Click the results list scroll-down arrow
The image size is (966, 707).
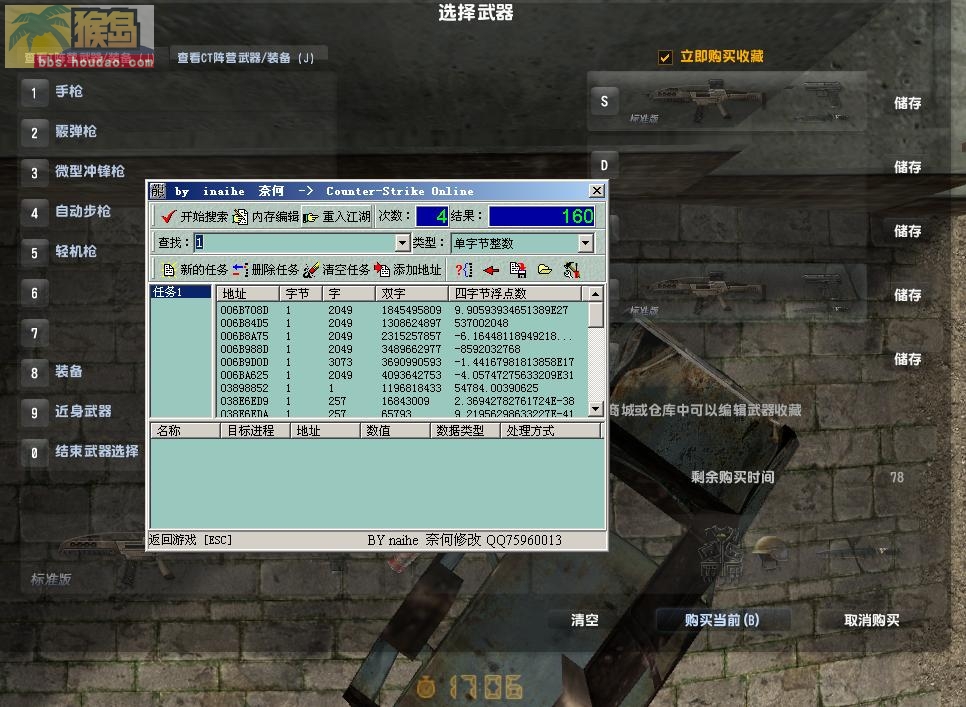coord(595,408)
